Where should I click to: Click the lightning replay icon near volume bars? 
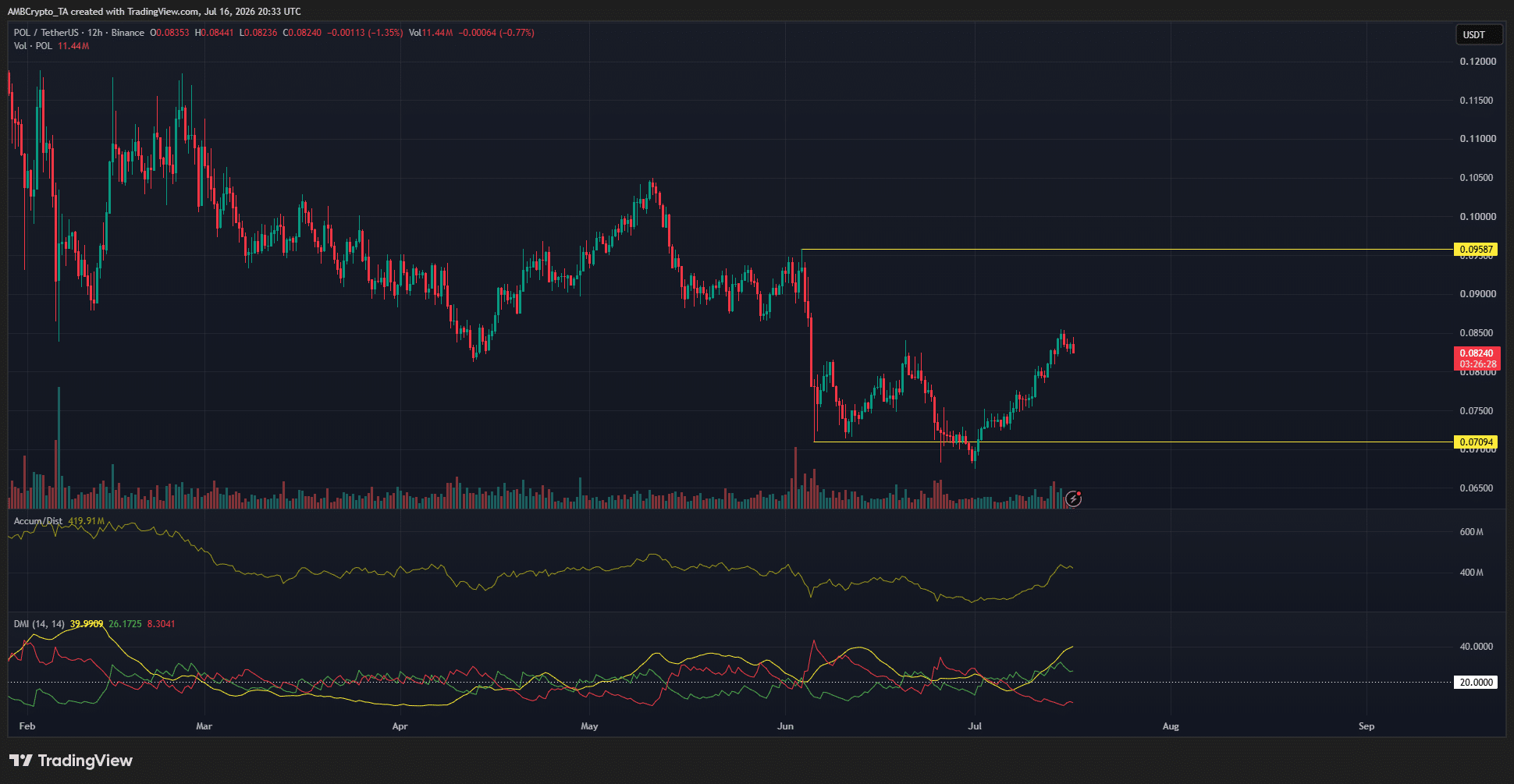click(1074, 498)
